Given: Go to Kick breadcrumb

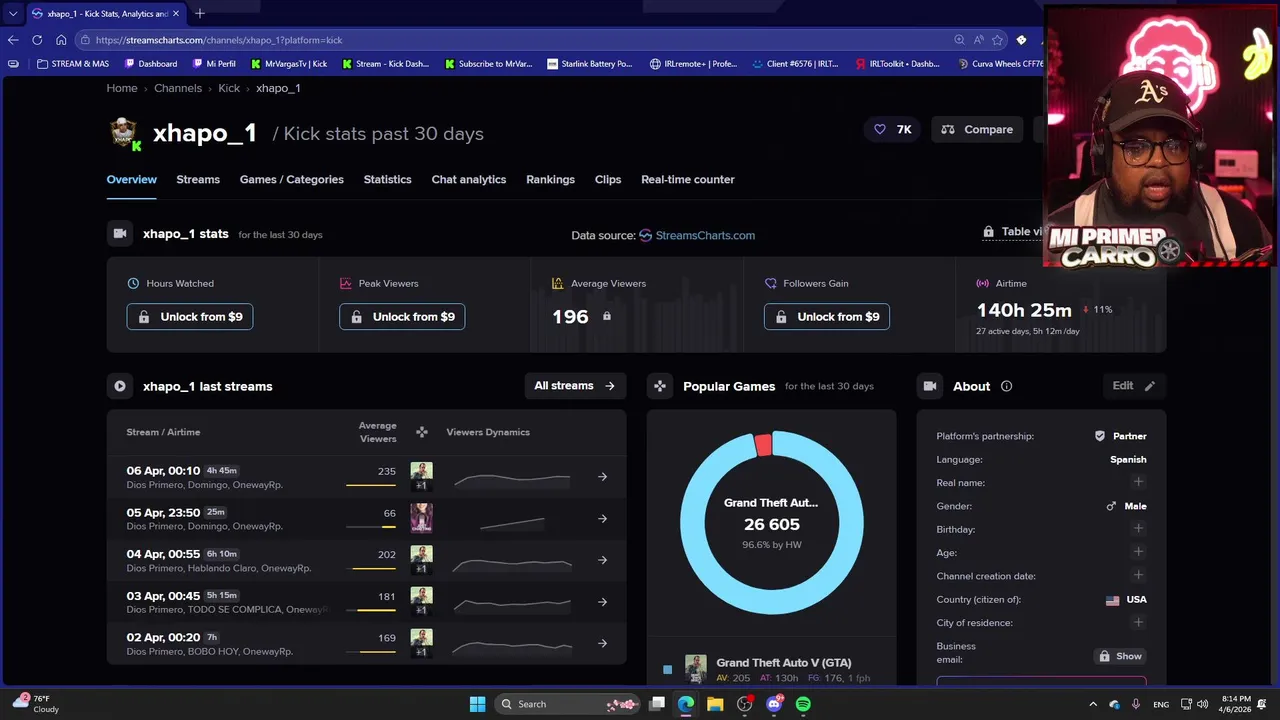Looking at the screenshot, I should point(229,88).
